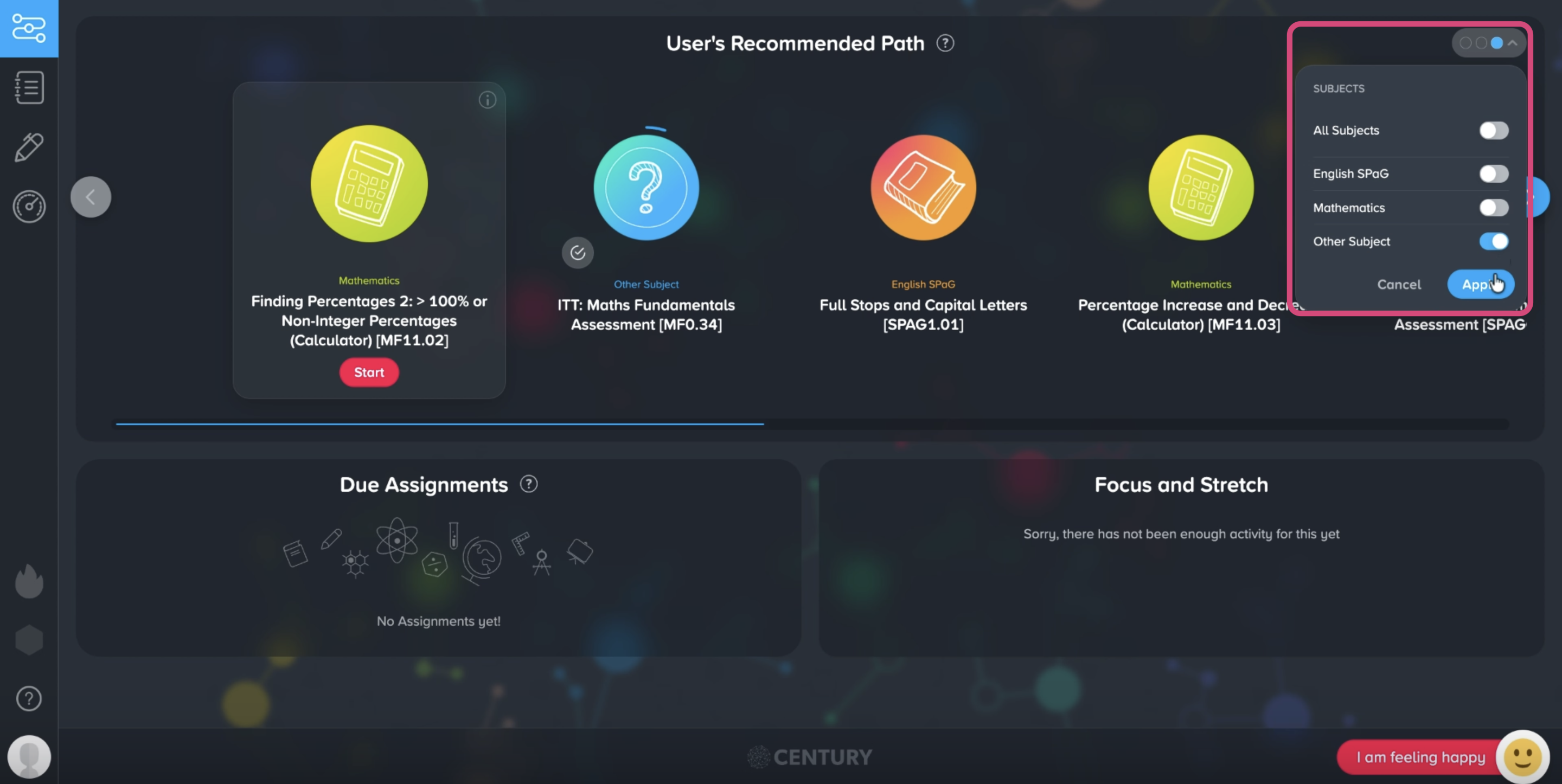Open the speedometer dashboard sidebar icon
Image resolution: width=1562 pixels, height=784 pixels.
coord(29,207)
